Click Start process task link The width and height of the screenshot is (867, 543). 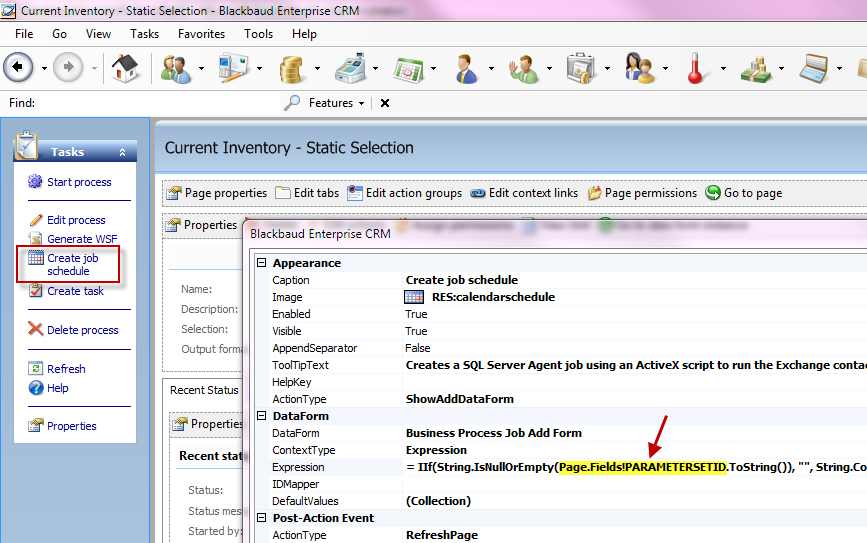79,182
